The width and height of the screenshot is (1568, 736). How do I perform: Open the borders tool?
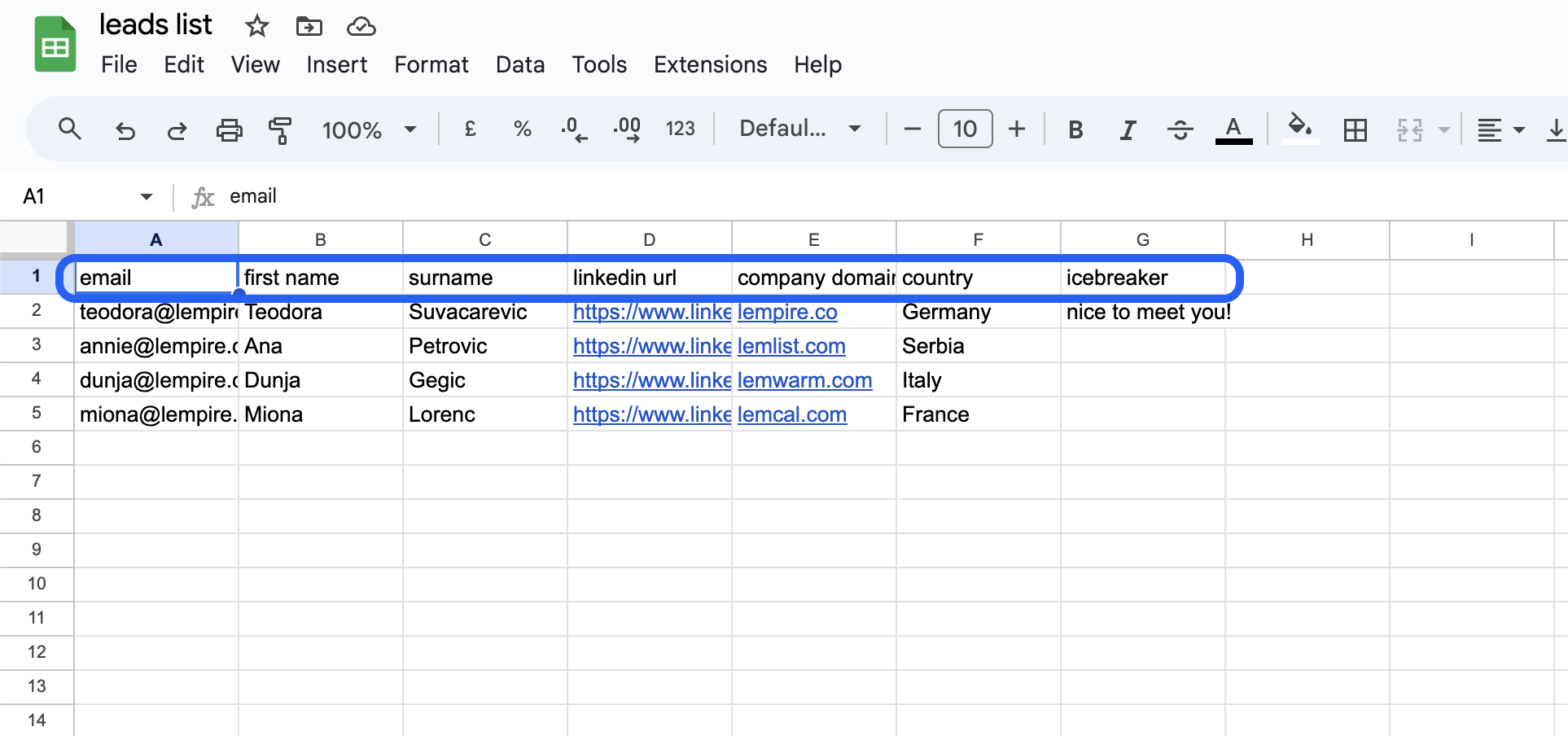1355,129
